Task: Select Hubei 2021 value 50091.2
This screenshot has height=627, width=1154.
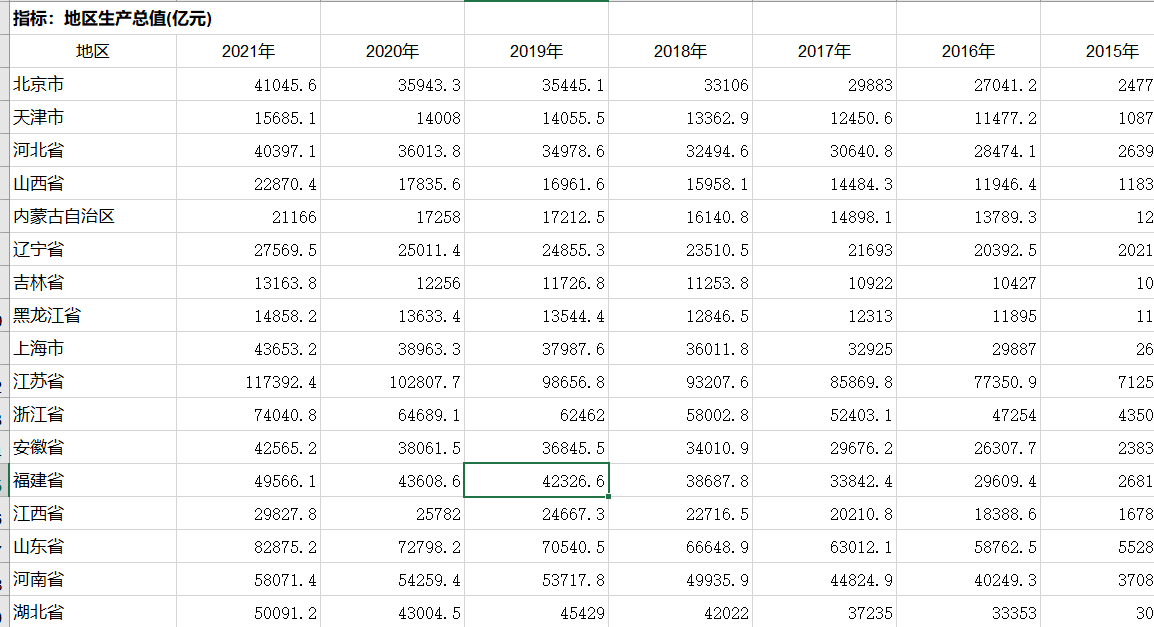Action: click(x=248, y=612)
